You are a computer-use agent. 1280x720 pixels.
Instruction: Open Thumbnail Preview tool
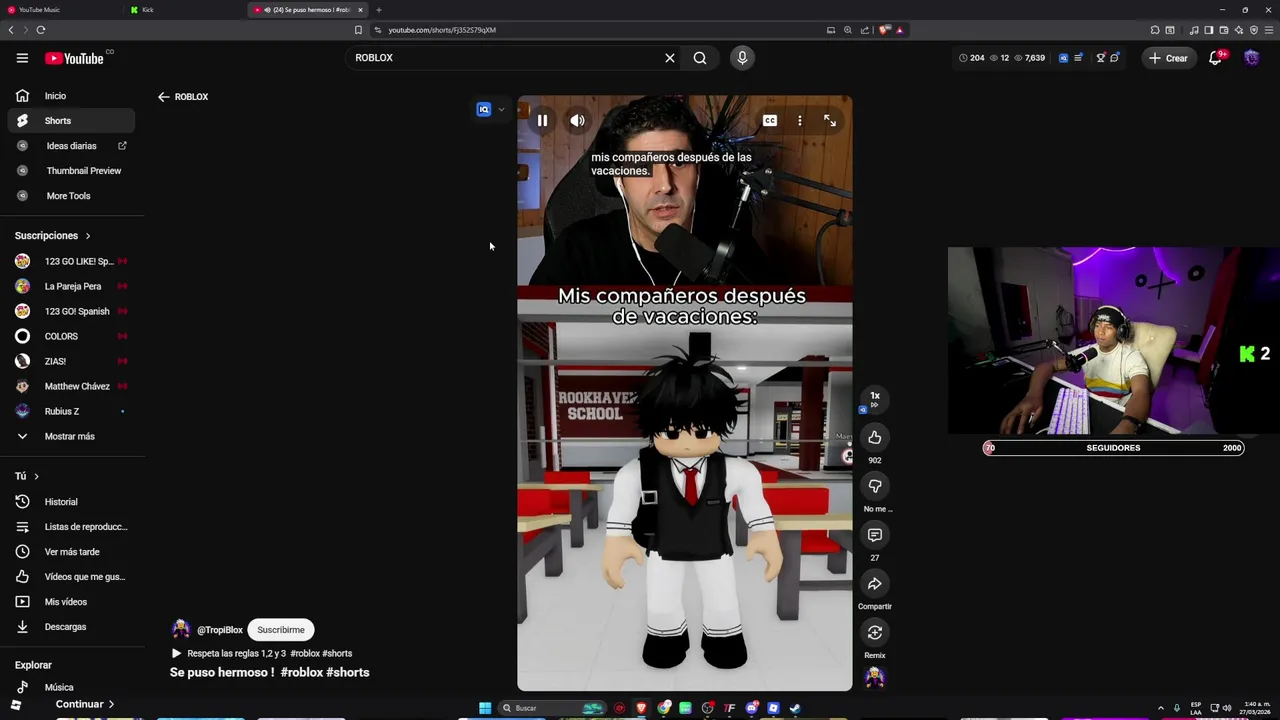[x=71, y=171]
